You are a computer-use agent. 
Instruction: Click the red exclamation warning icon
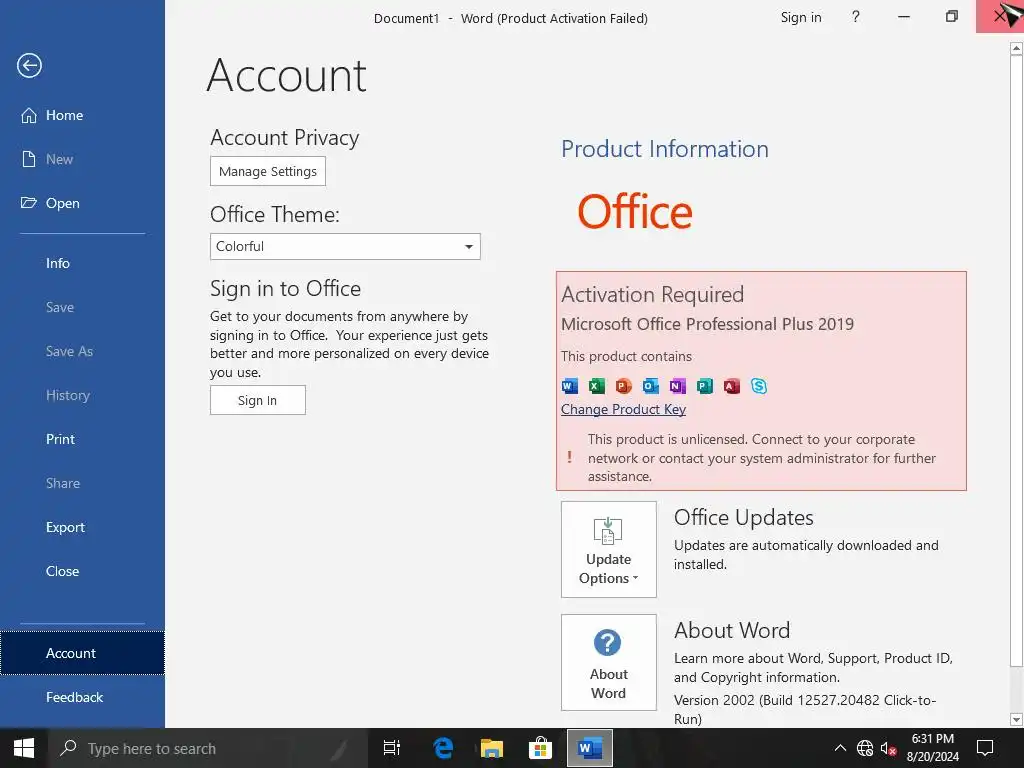click(x=569, y=457)
